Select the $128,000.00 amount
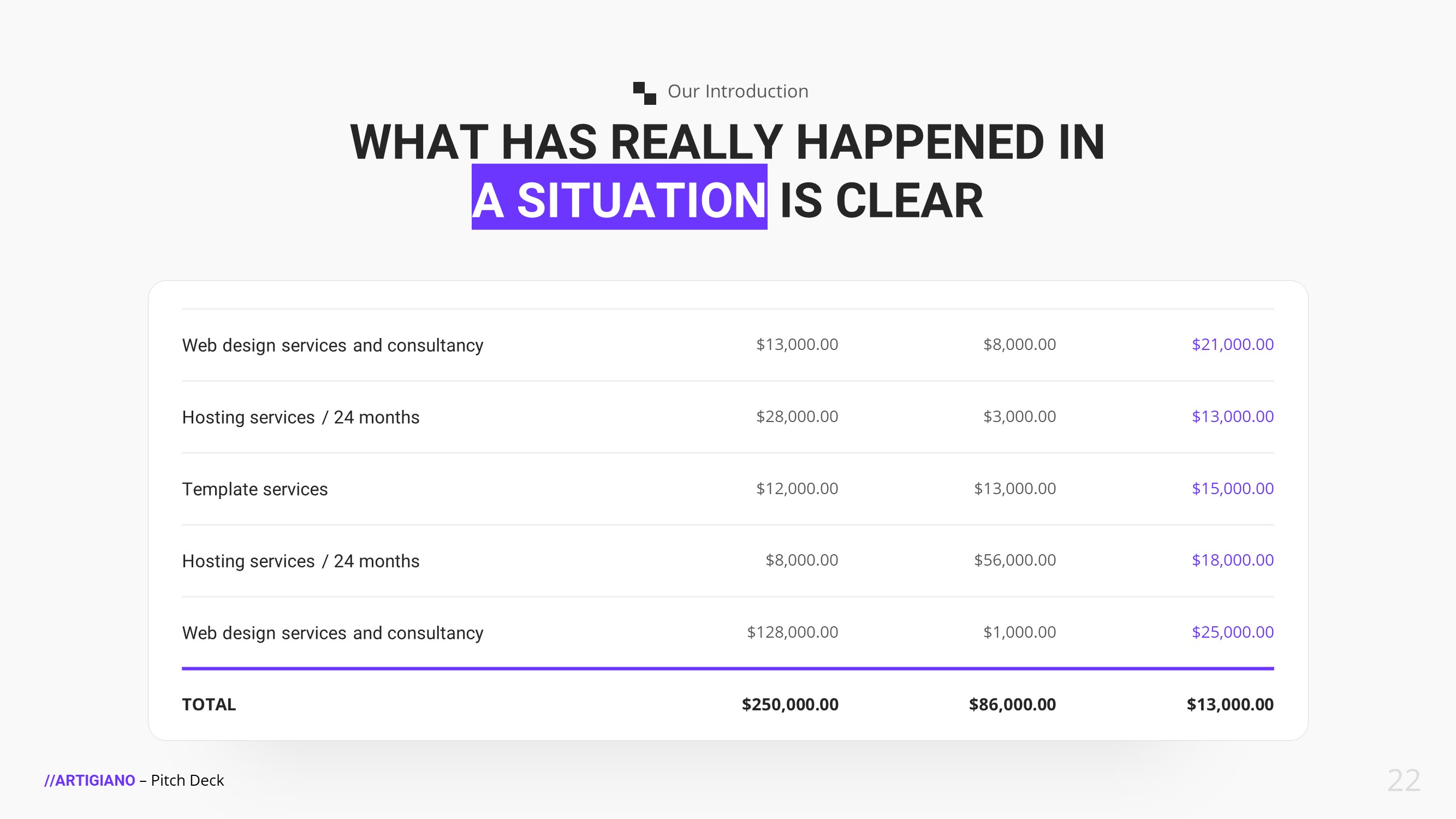The width and height of the screenshot is (1456, 819). point(793,632)
